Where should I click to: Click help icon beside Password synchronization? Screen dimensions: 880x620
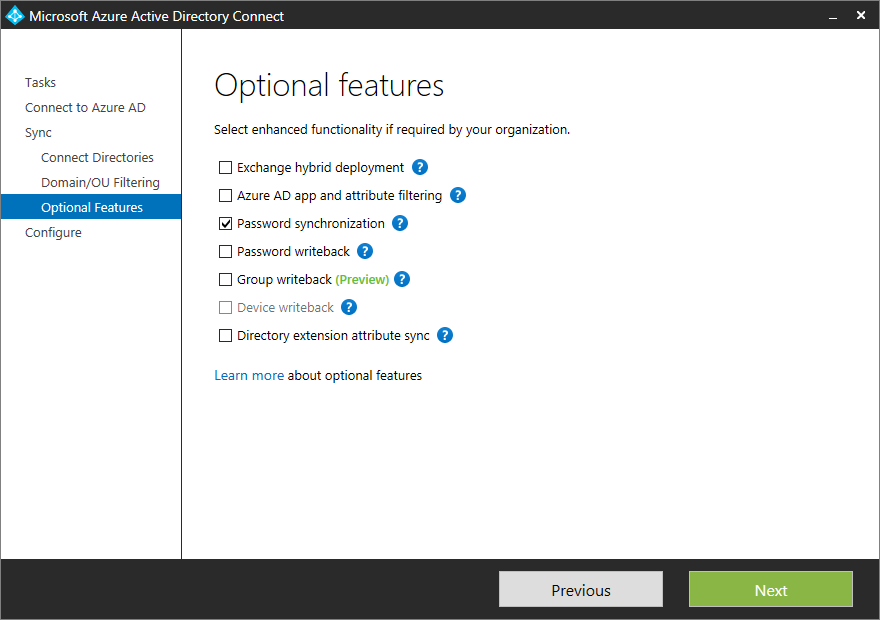[400, 223]
